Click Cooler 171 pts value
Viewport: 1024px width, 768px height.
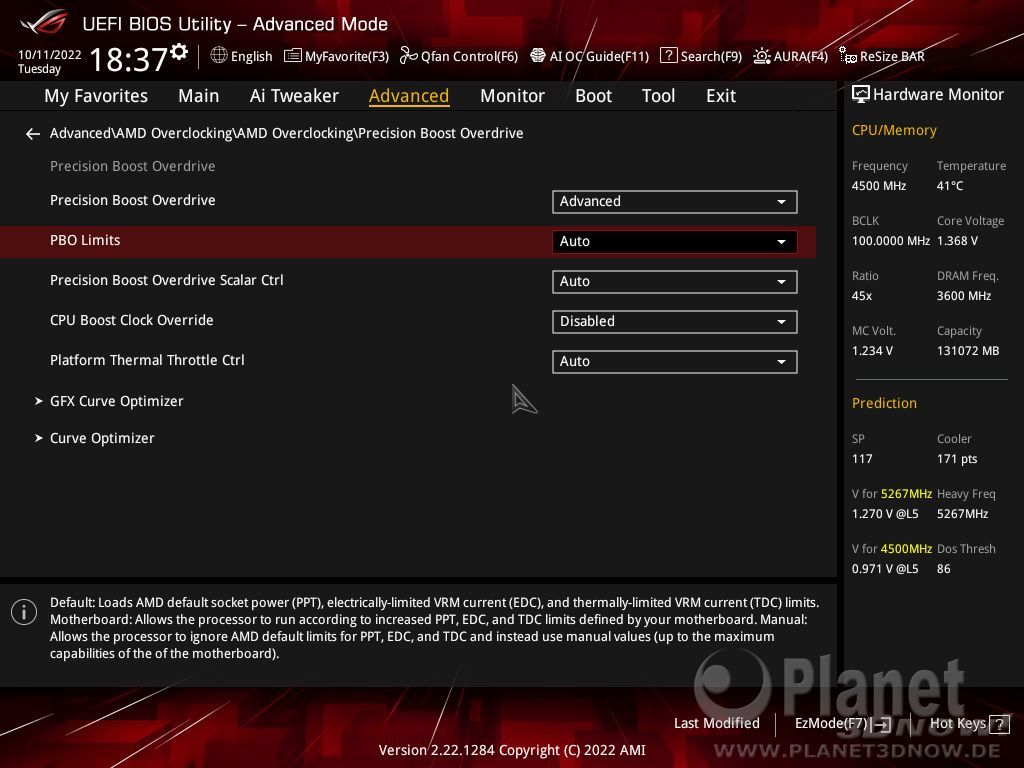pos(957,459)
